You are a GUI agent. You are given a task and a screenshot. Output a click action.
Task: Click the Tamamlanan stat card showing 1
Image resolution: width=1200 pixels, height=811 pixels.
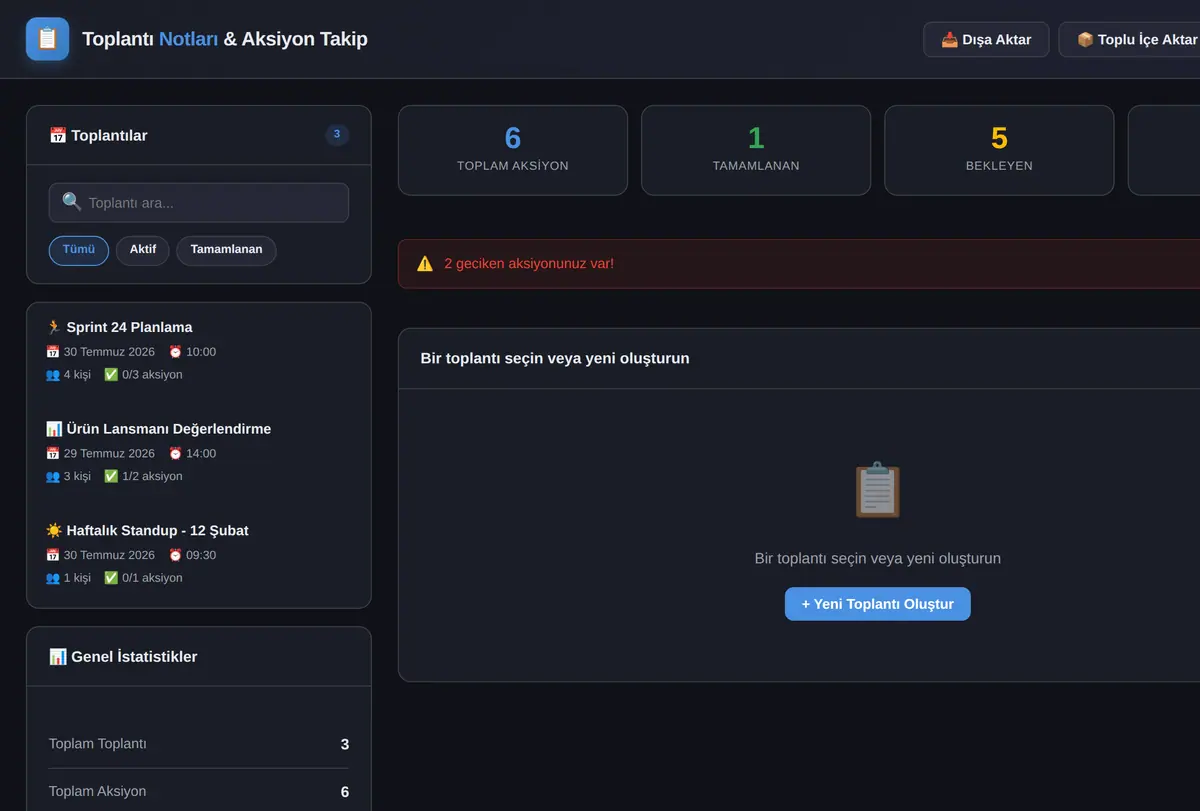pyautogui.click(x=756, y=150)
